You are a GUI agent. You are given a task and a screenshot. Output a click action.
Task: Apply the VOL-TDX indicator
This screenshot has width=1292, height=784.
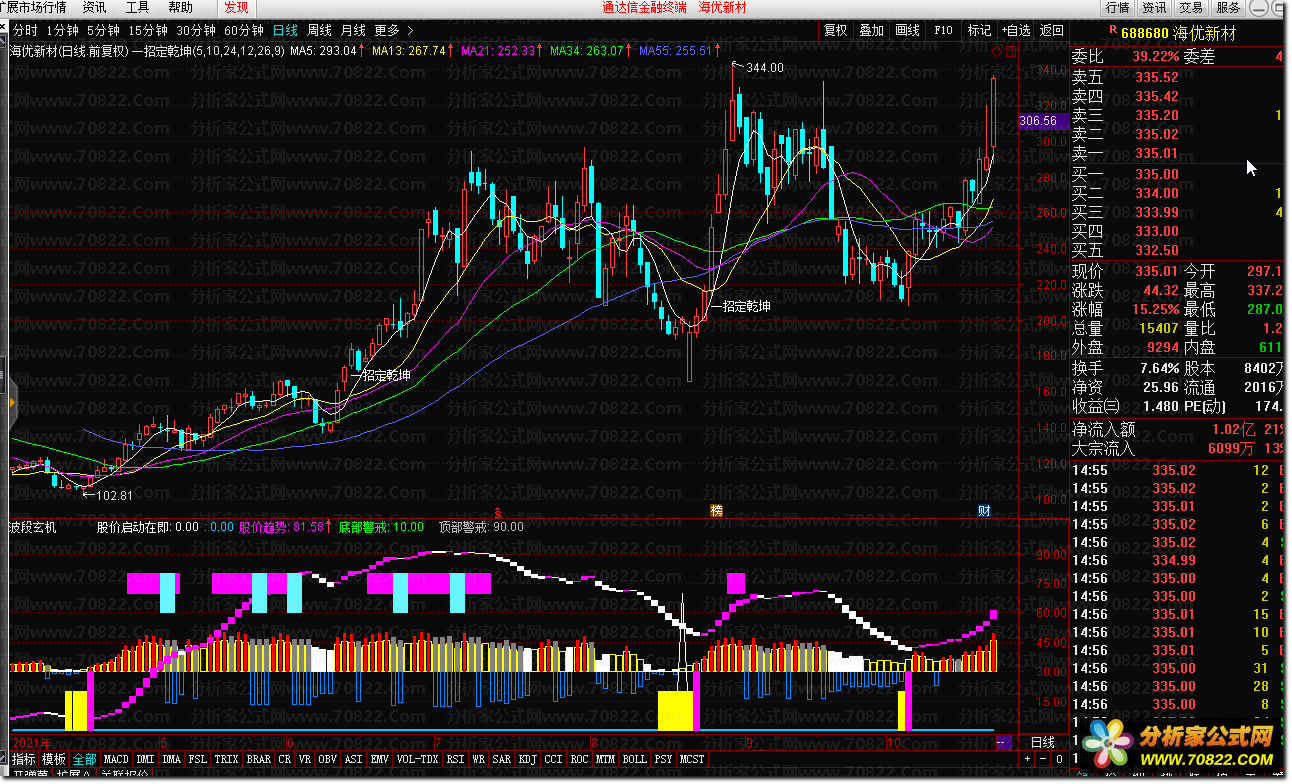point(417,759)
